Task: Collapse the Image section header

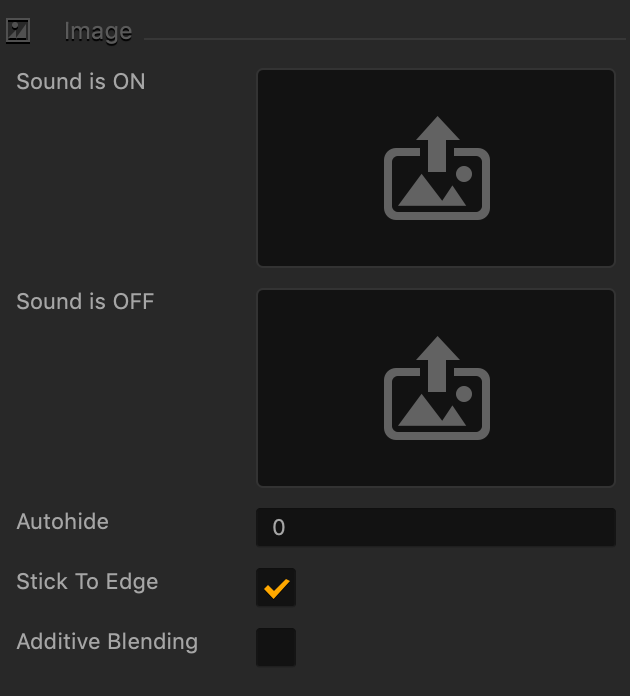Action: pyautogui.click(x=98, y=32)
